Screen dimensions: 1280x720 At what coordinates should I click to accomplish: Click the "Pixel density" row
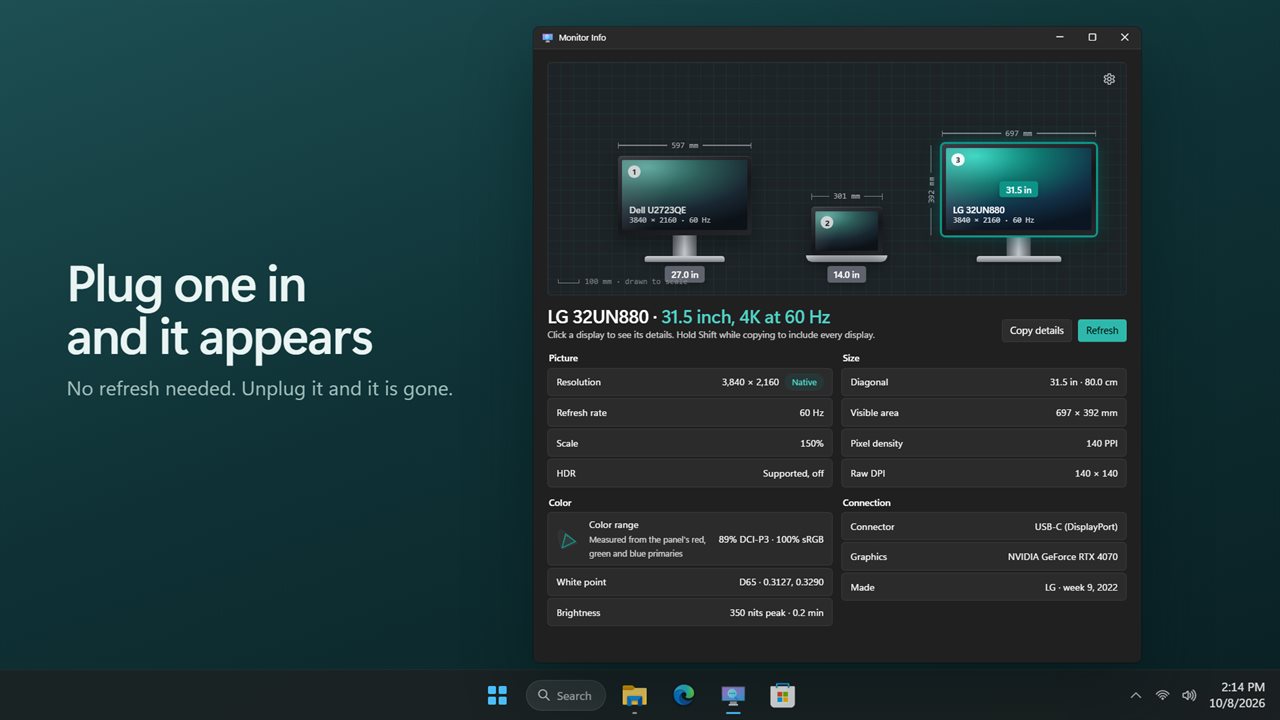[x=984, y=443]
